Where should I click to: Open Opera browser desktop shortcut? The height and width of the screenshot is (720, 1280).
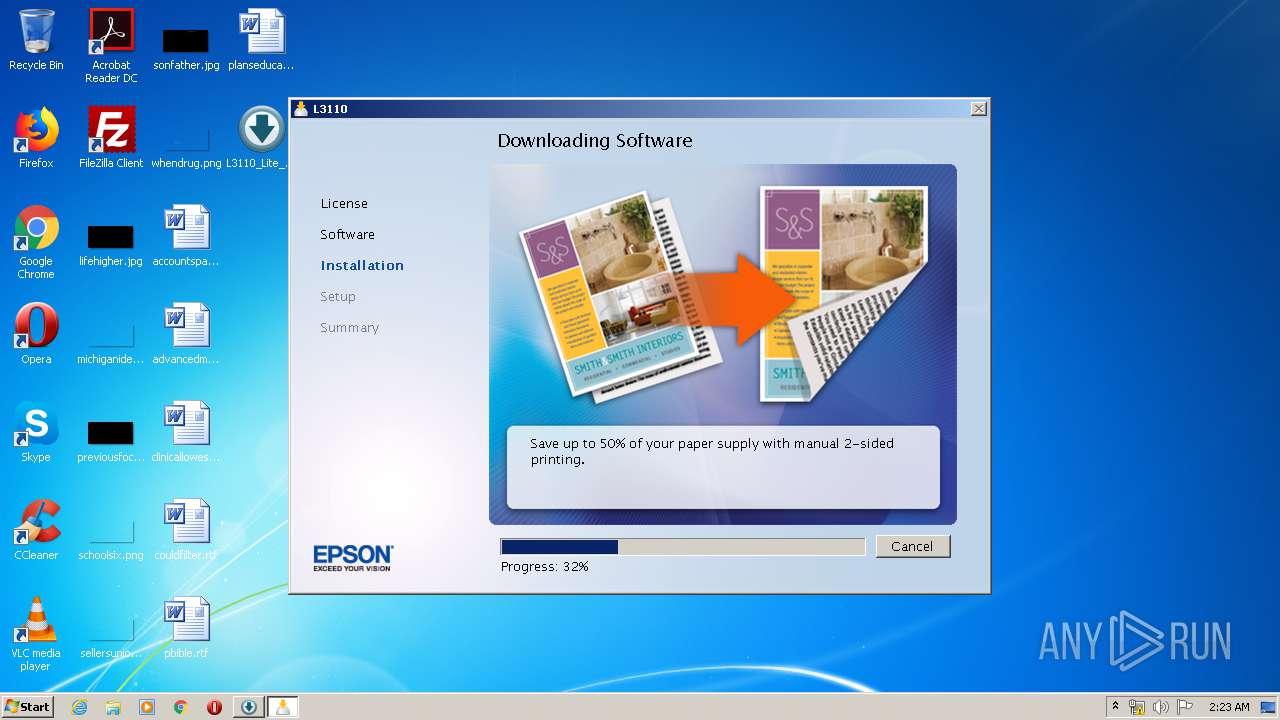click(36, 334)
